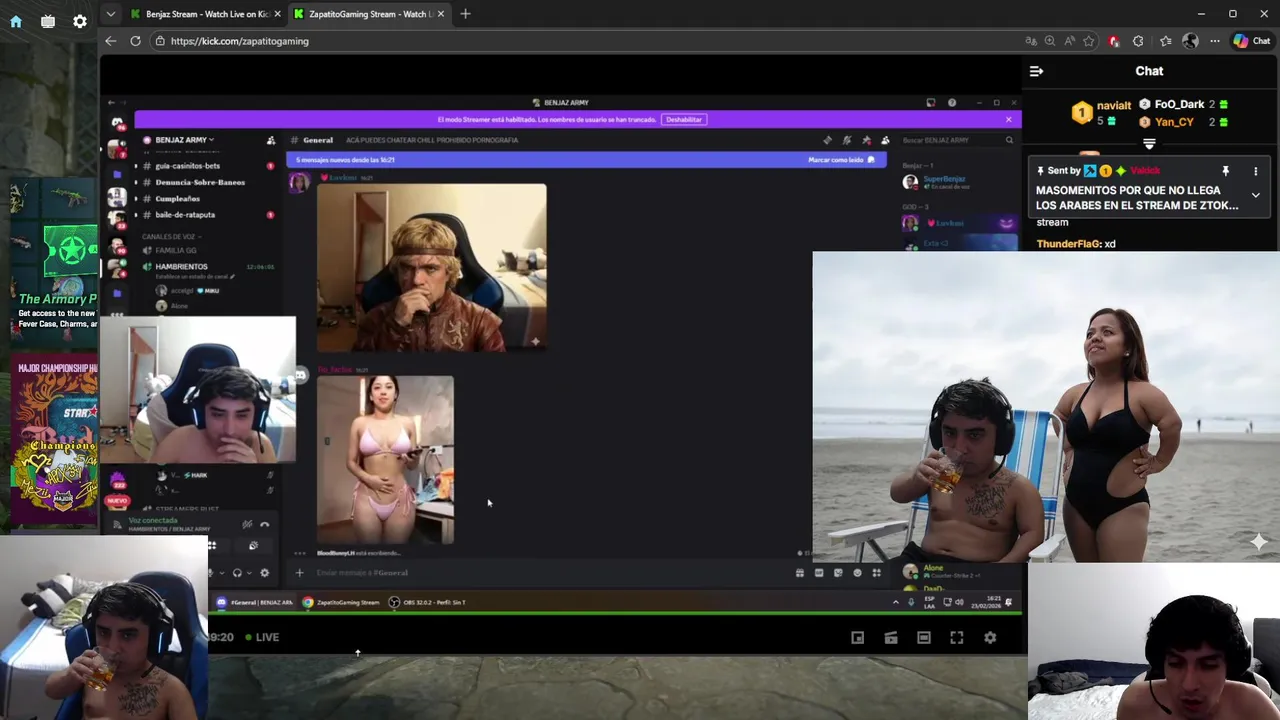1280x720 pixels.
Task: Open the Tyrion meme image
Action: coord(432,267)
